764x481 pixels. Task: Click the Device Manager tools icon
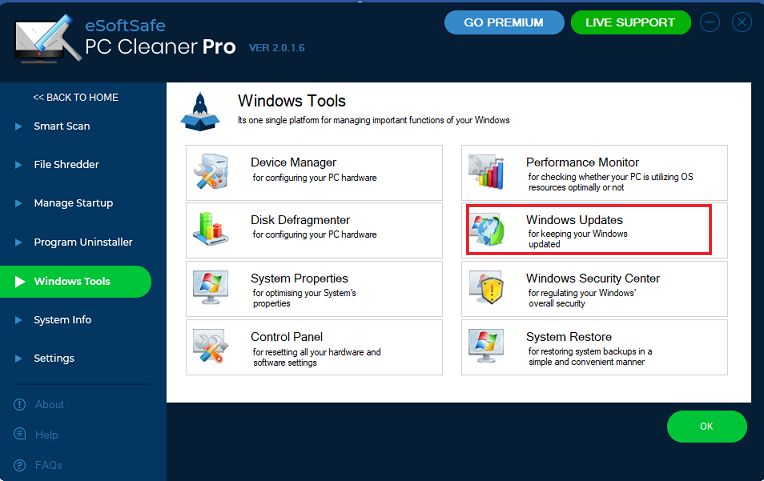(211, 171)
